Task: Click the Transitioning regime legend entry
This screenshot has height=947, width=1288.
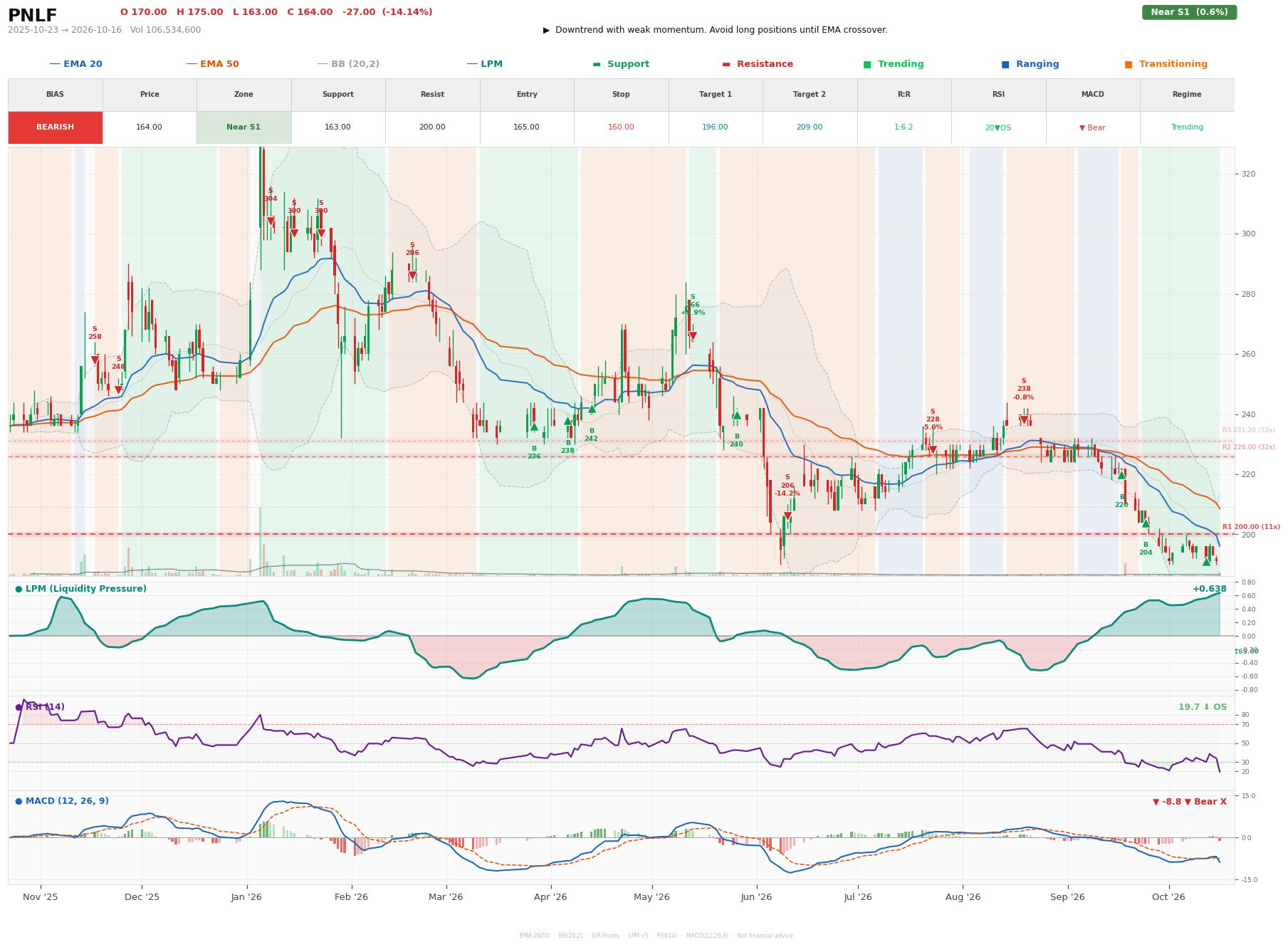Action: click(1166, 64)
